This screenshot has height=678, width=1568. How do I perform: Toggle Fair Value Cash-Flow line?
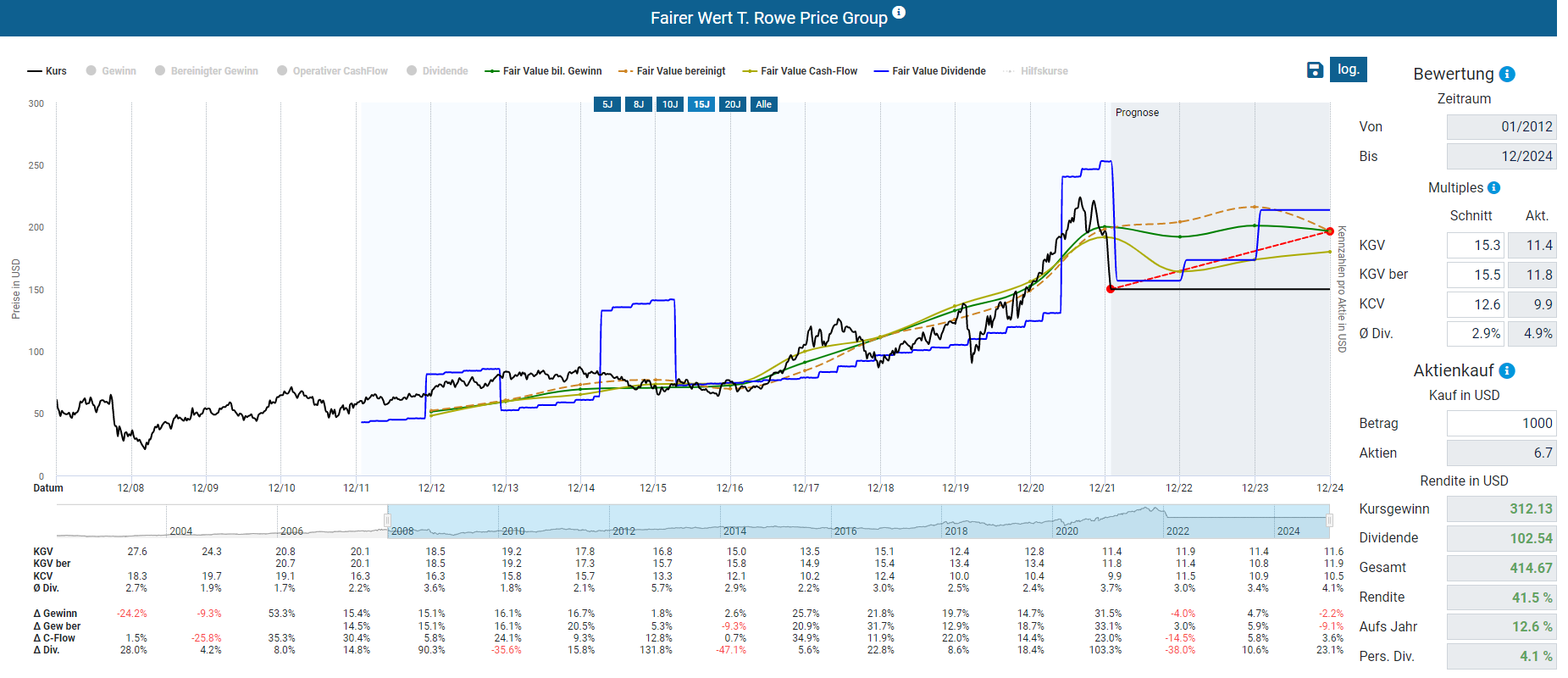(x=800, y=71)
